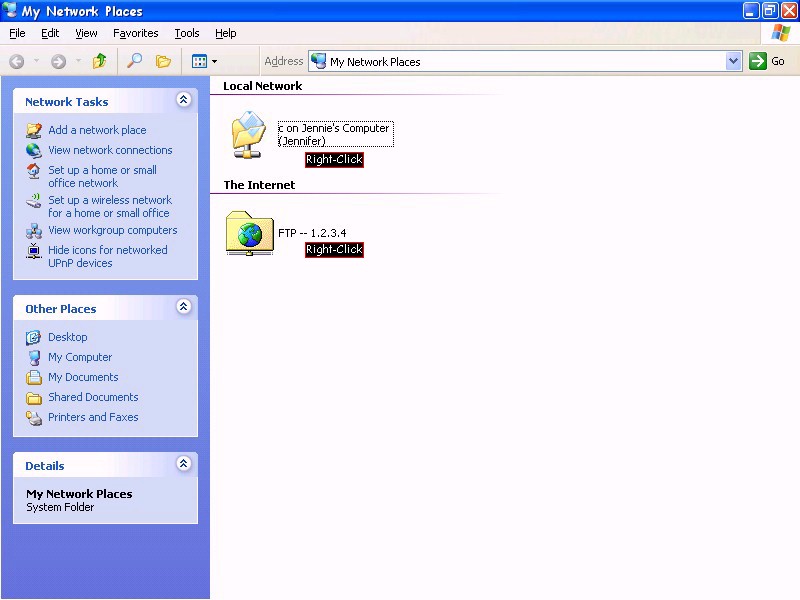Image resolution: width=800 pixels, height=600 pixels.
Task: Click the My Computer icon
Action: pyautogui.click(x=34, y=358)
